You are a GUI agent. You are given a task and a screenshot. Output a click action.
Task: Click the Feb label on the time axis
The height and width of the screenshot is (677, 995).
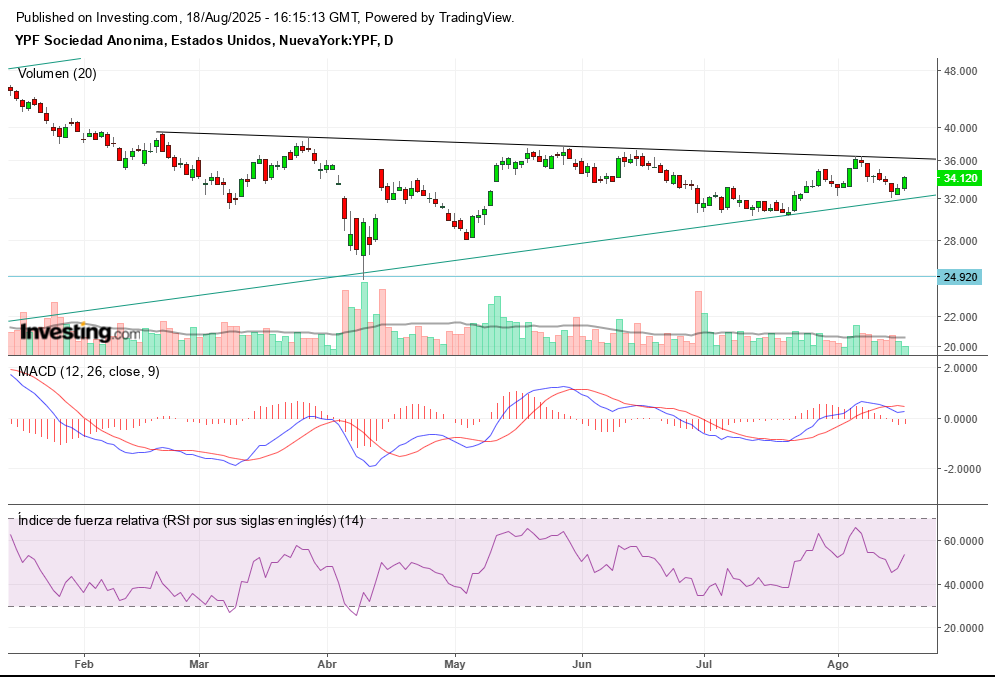pyautogui.click(x=83, y=663)
